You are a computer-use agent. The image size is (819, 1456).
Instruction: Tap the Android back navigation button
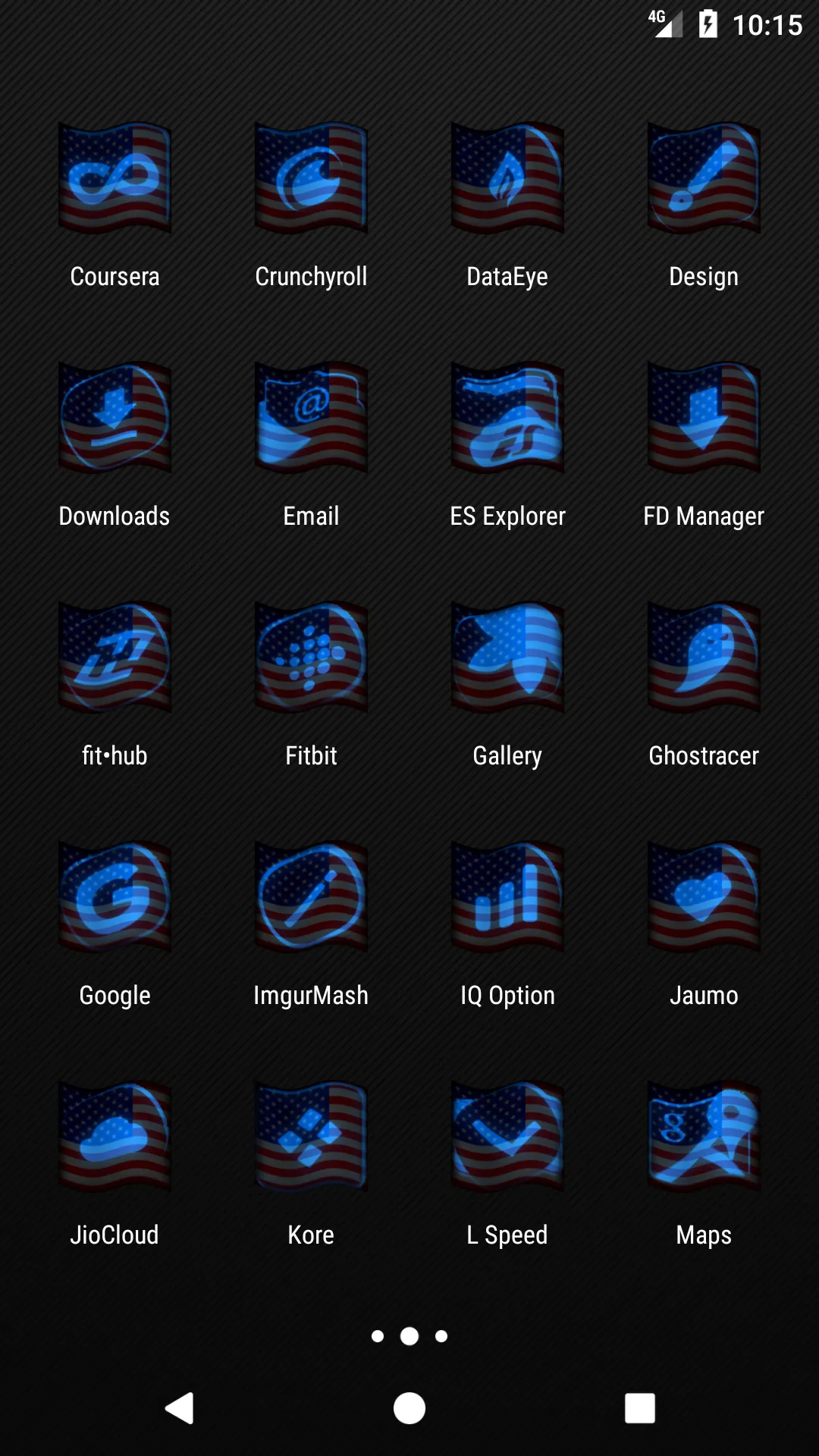click(180, 1408)
